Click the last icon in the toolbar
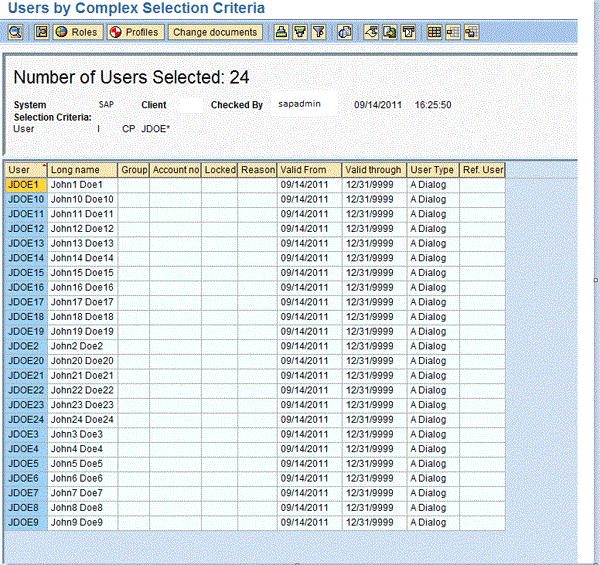 pyautogui.click(x=471, y=32)
